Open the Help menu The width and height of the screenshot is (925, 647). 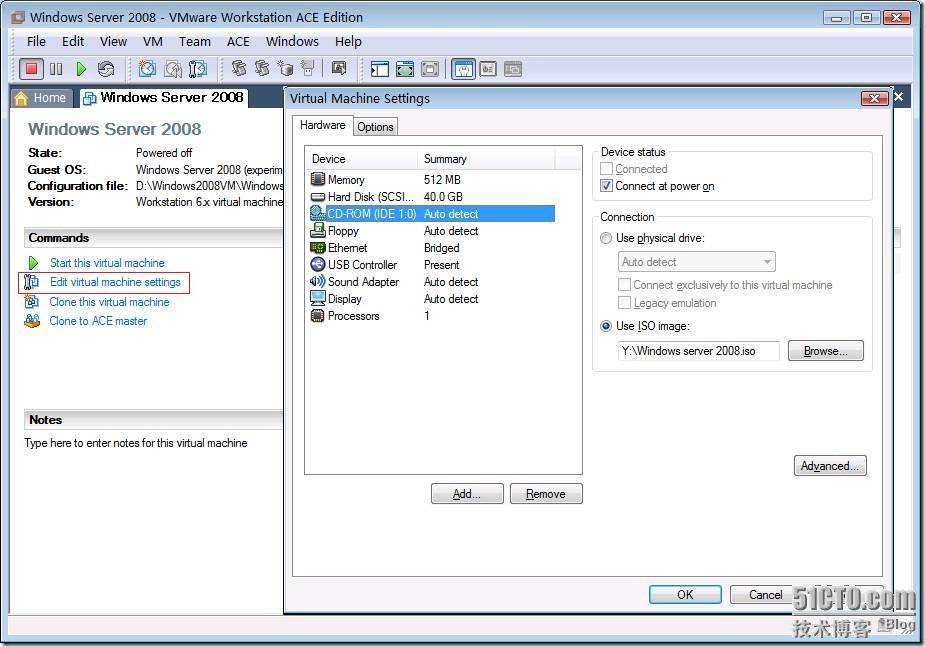tap(348, 41)
